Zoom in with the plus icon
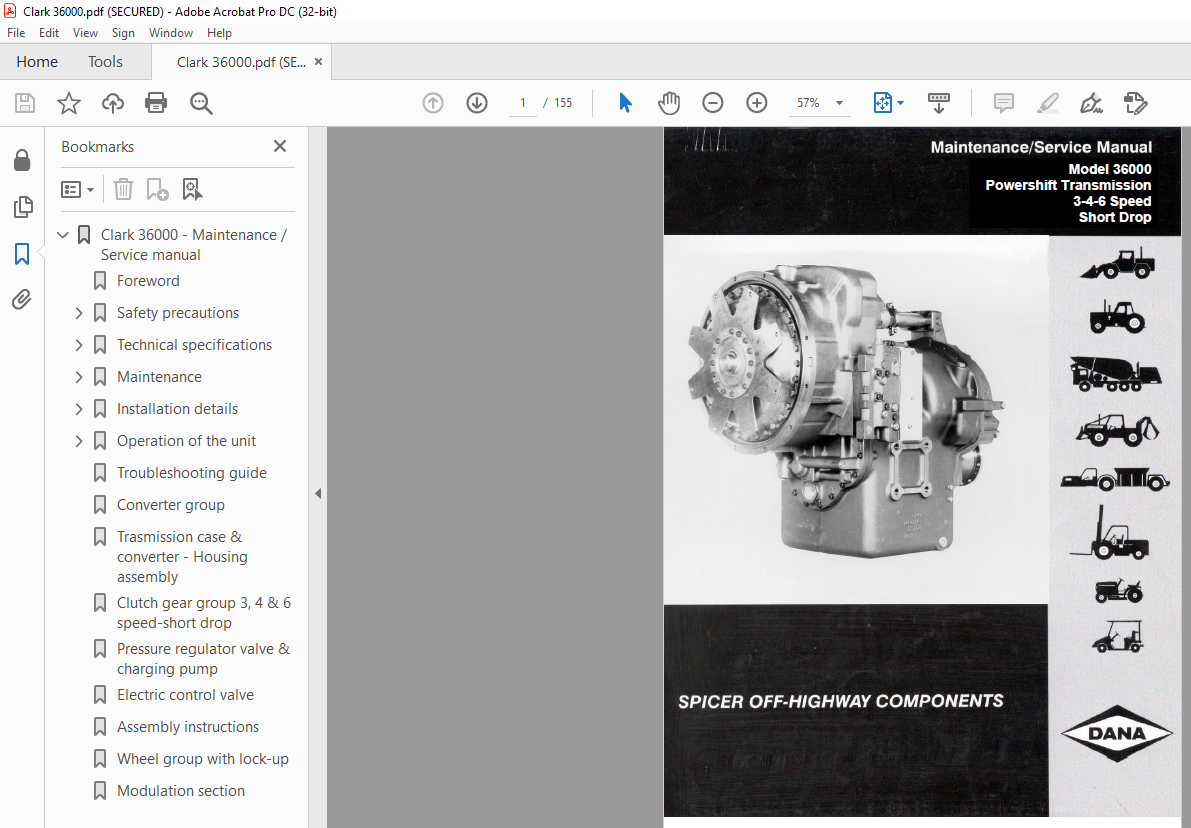Viewport: 1191px width, 828px height. (x=757, y=103)
